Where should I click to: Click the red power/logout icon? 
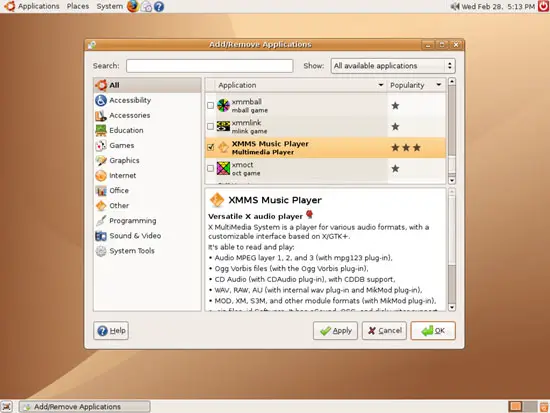(543, 6)
